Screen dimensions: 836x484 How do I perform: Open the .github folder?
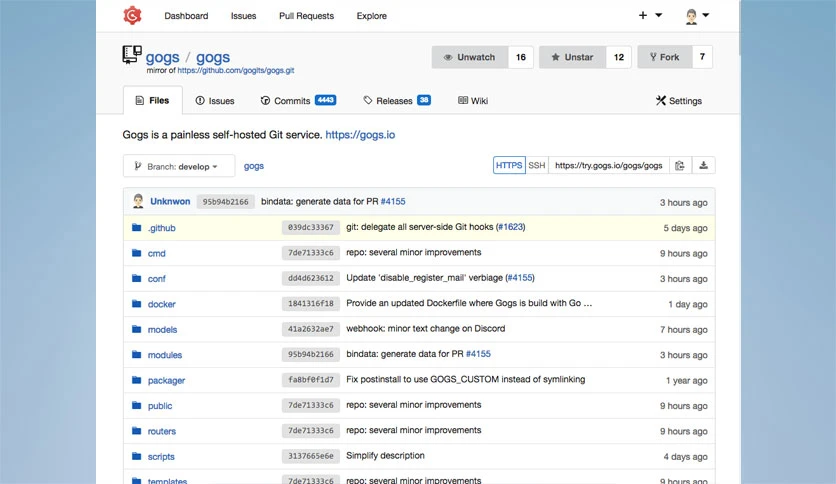tap(162, 228)
